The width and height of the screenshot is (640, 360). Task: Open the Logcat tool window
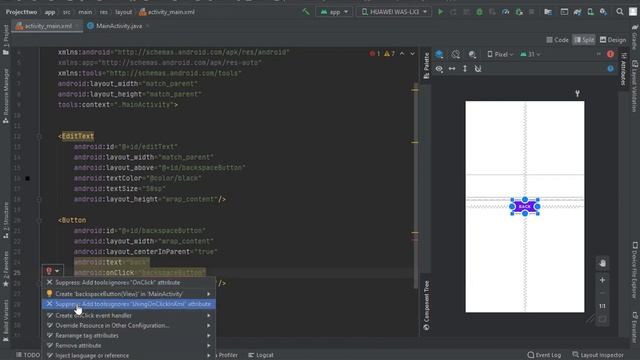261,355
